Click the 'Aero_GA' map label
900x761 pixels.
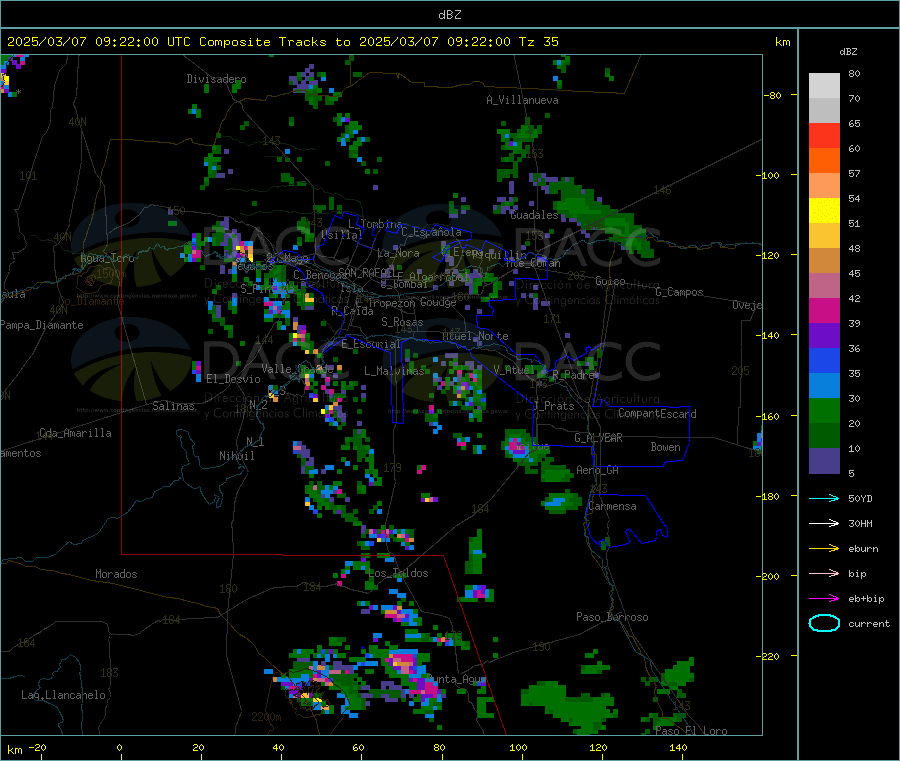click(x=598, y=470)
